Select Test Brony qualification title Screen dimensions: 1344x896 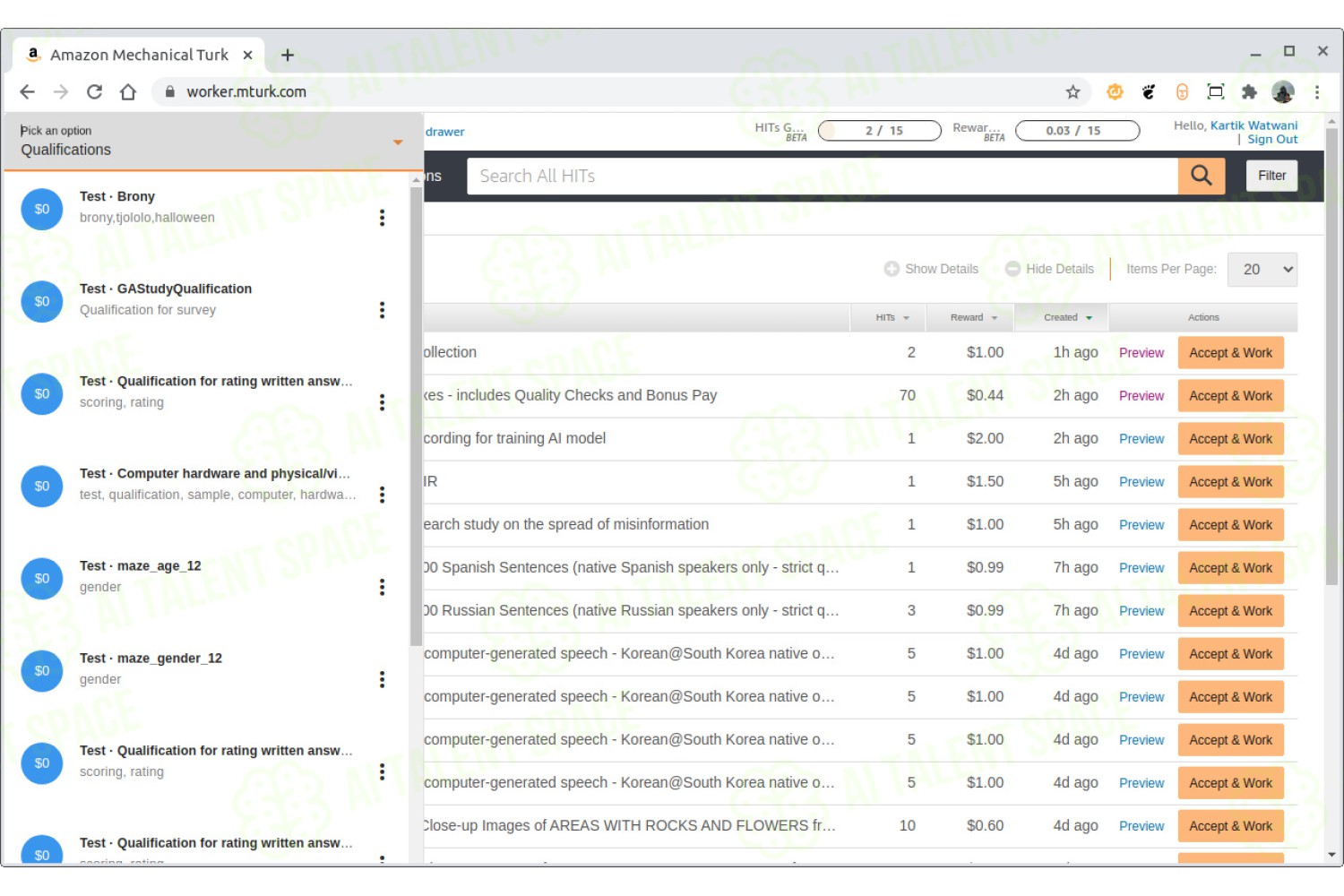(x=117, y=196)
